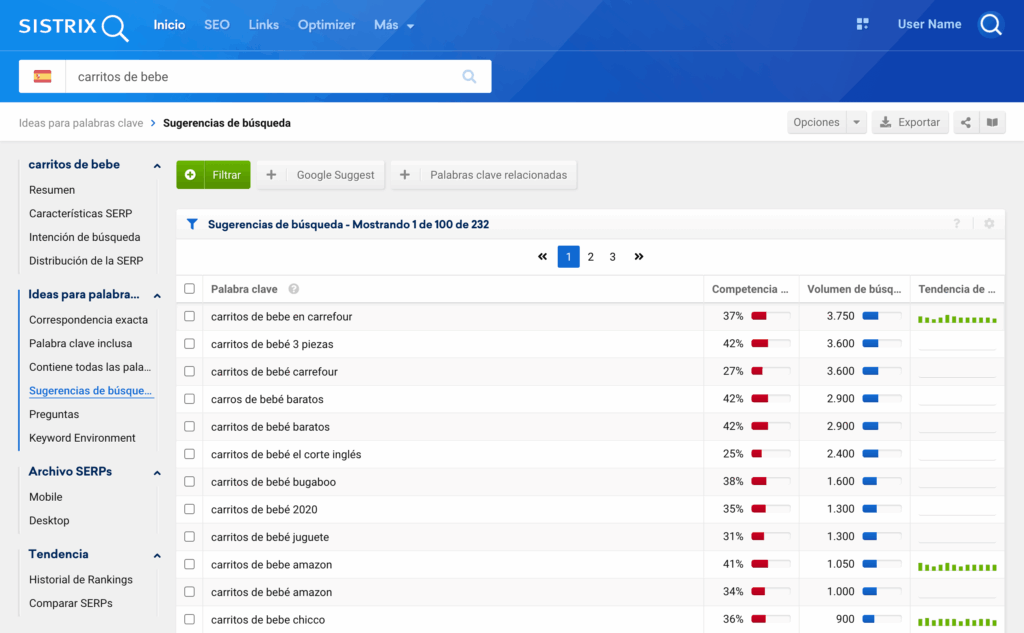
Task: Click the SISTRIX logo
Action: click(73, 26)
